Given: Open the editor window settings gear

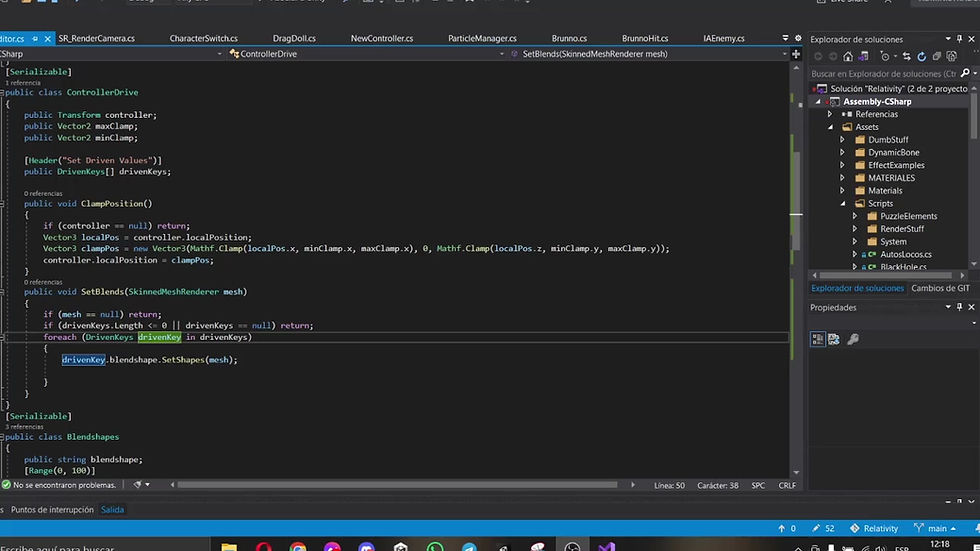Looking at the screenshot, I should coord(798,38).
